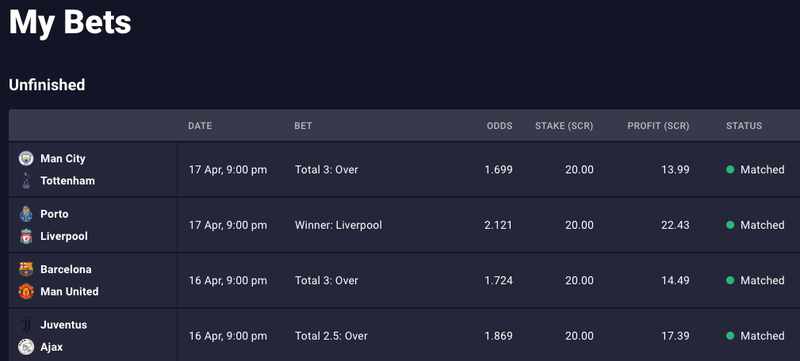Open the Barcelona match link
This screenshot has height=361, width=800.
tap(66, 269)
